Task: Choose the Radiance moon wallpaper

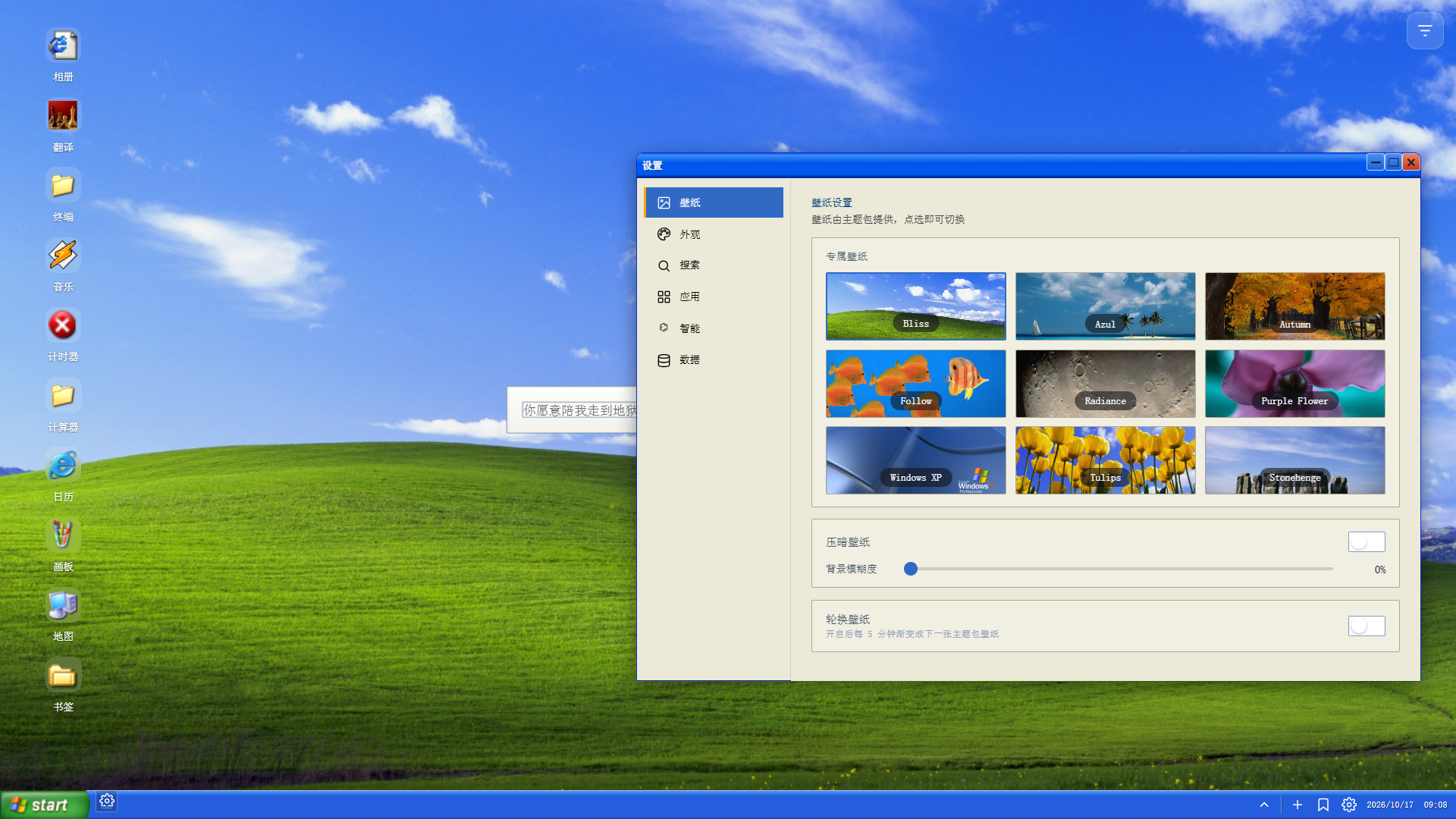Action: [1106, 384]
